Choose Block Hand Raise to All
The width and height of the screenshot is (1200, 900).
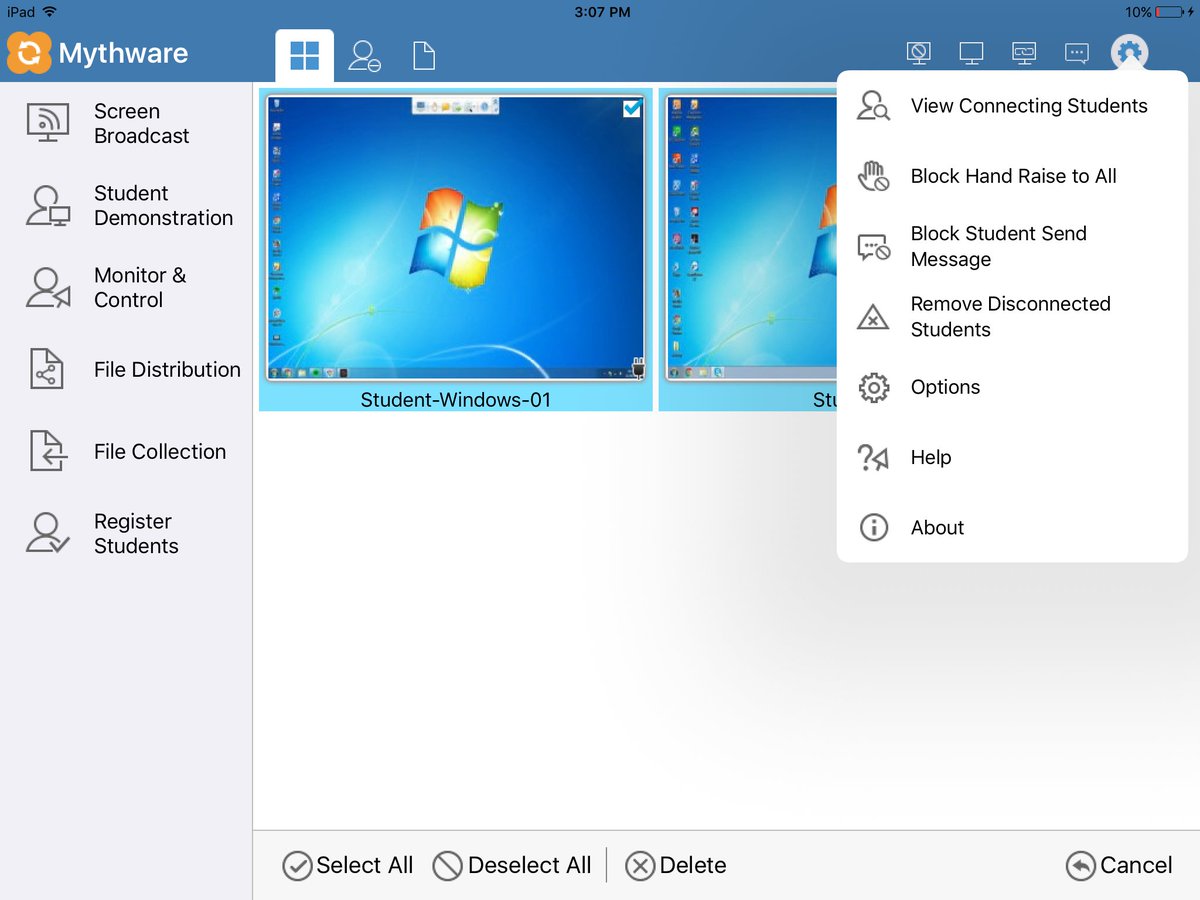1012,176
